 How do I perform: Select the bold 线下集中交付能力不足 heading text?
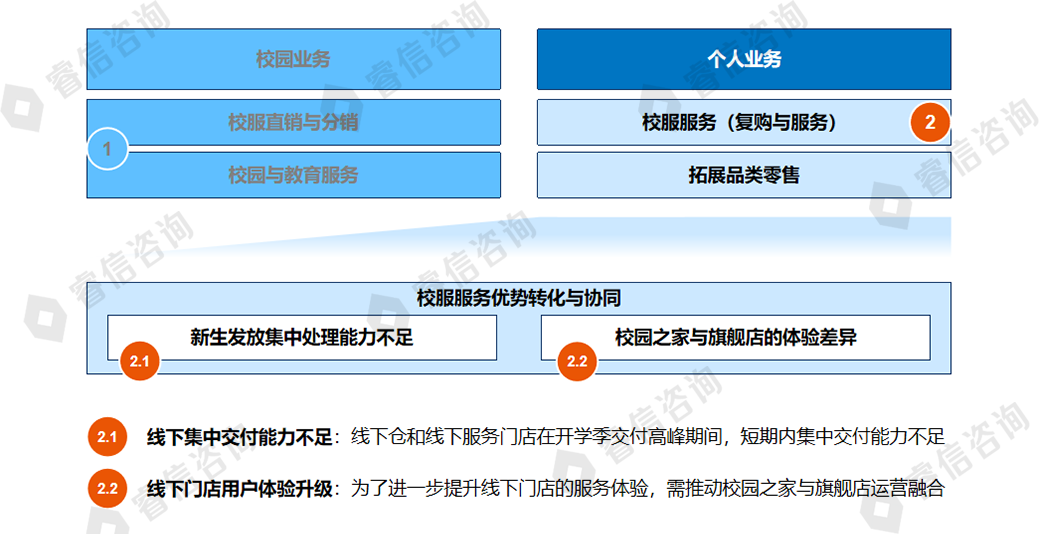238,437
